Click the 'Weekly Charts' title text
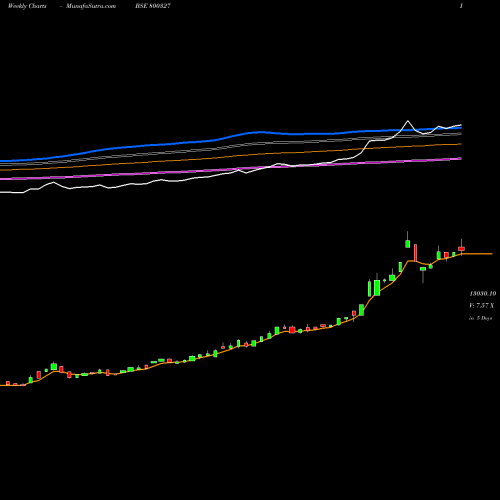This screenshot has width=500, height=500. tap(27, 6)
